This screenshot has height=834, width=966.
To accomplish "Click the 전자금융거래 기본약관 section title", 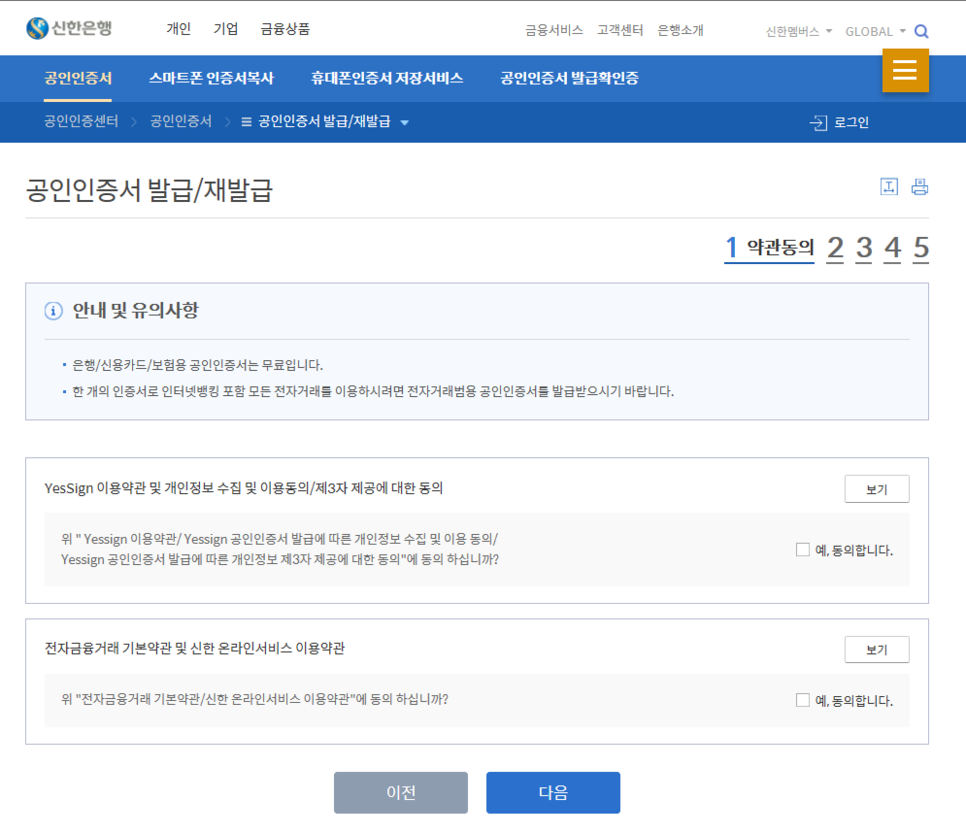I will 195,648.
